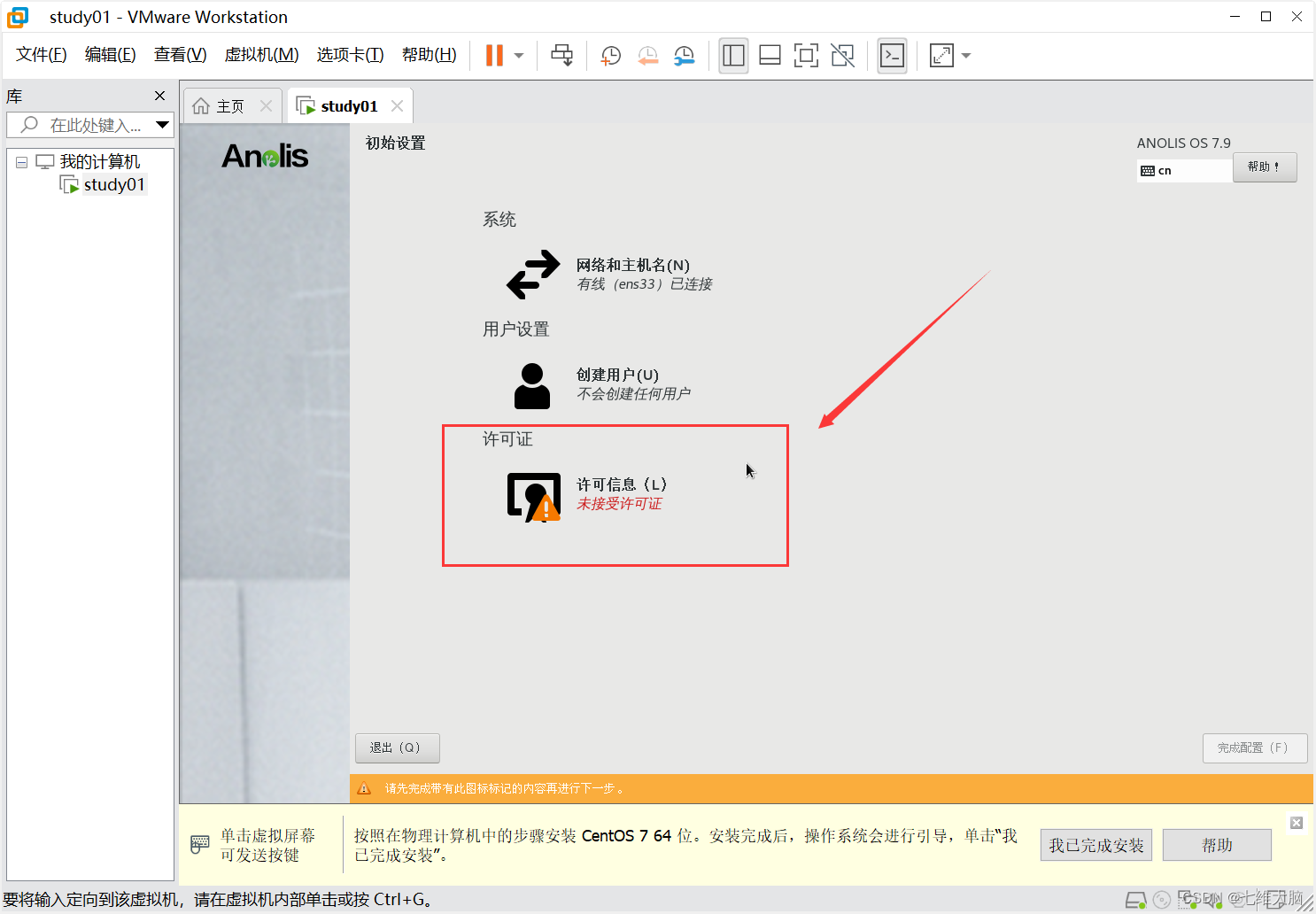The height and width of the screenshot is (914, 1316).
Task: Open the stretch display dropdown arrow
Action: click(966, 55)
